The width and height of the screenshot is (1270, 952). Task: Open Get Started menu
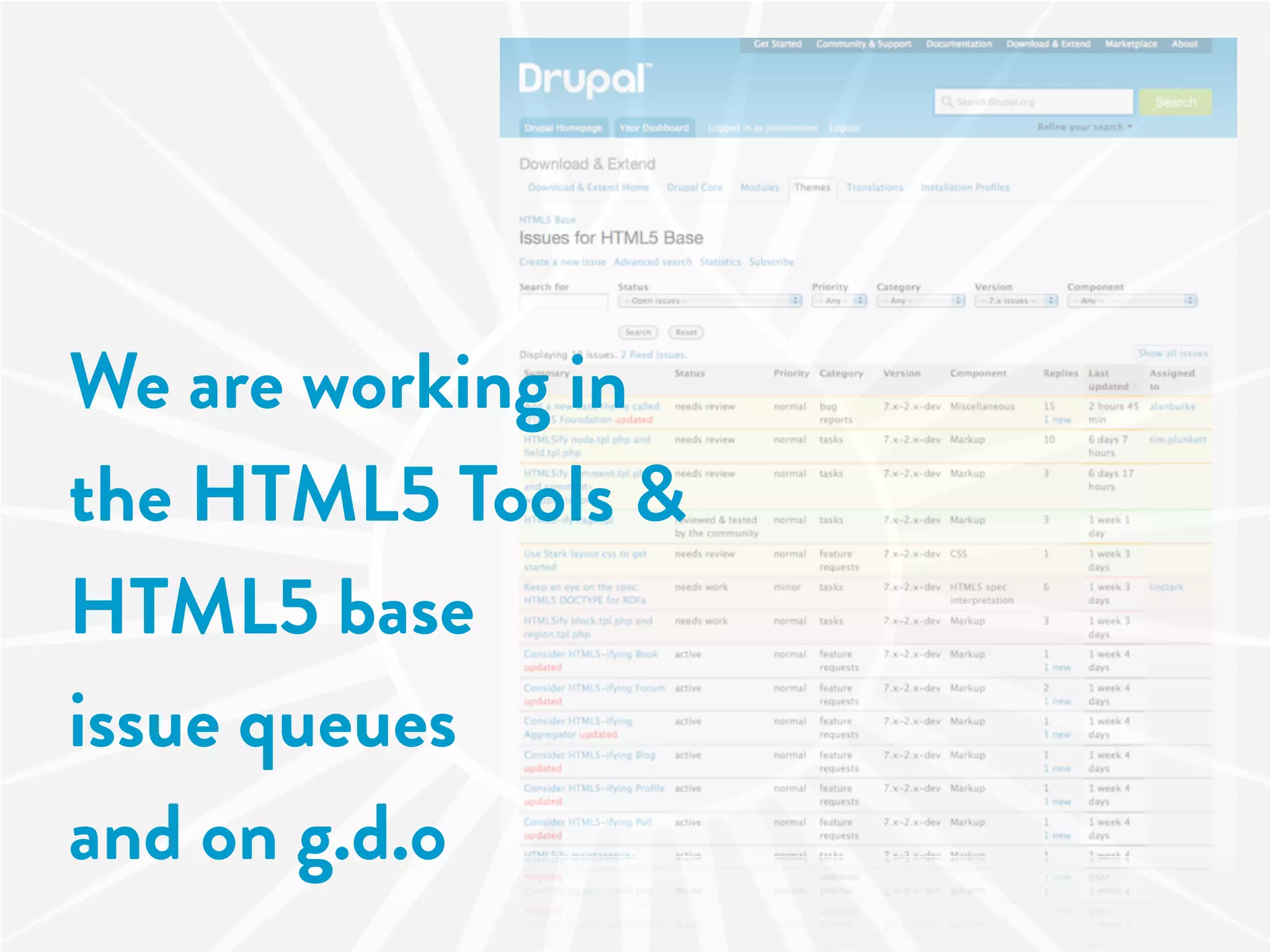pyautogui.click(x=778, y=44)
